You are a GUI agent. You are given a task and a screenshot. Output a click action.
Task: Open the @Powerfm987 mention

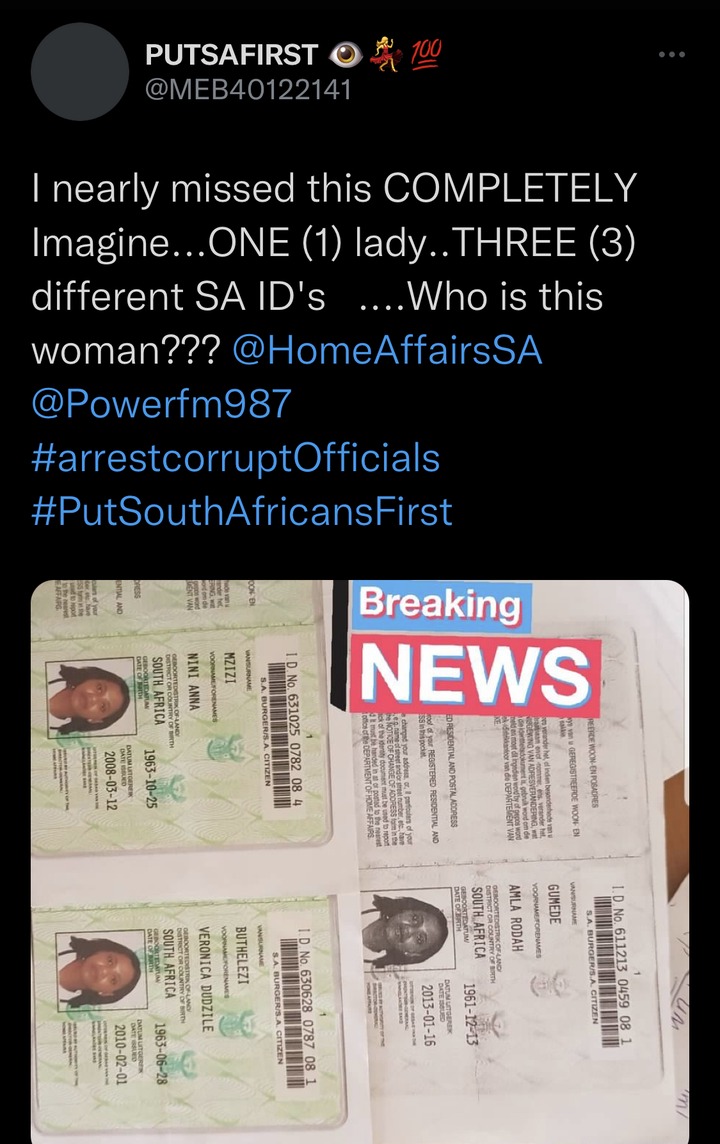pyautogui.click(x=162, y=403)
